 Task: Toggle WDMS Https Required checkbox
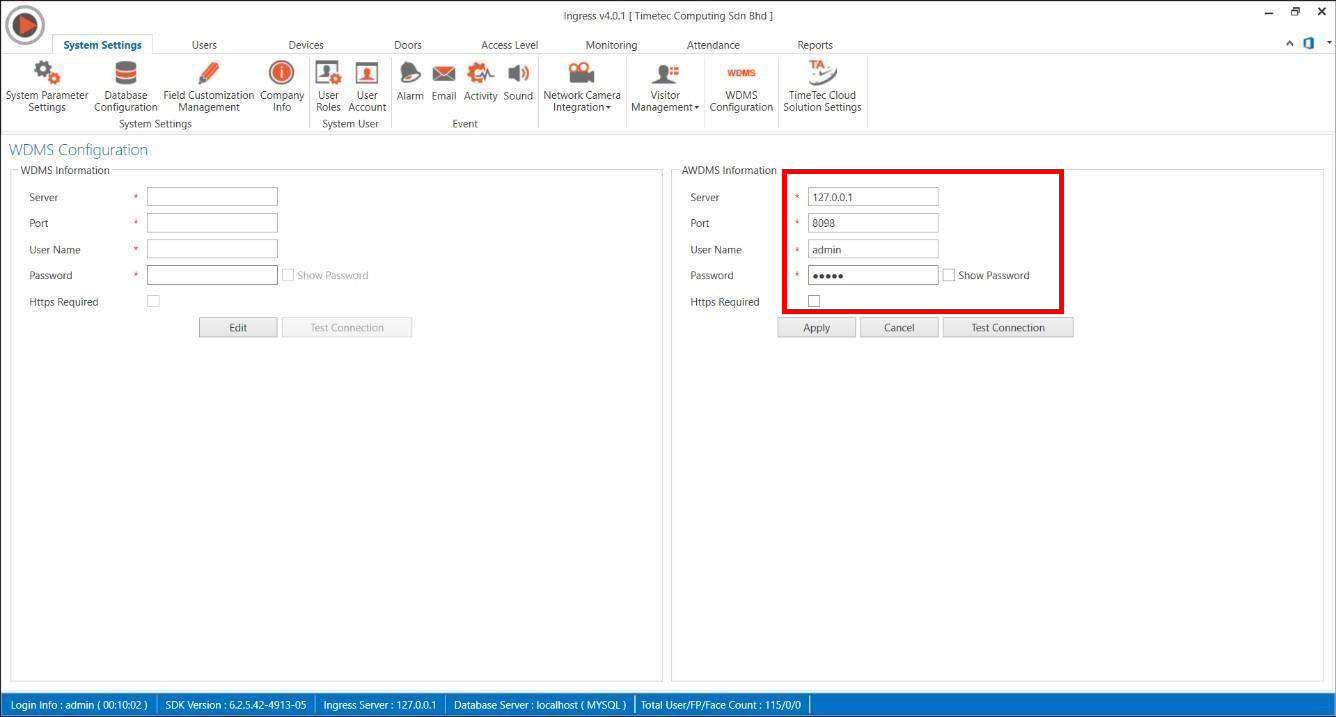153,301
